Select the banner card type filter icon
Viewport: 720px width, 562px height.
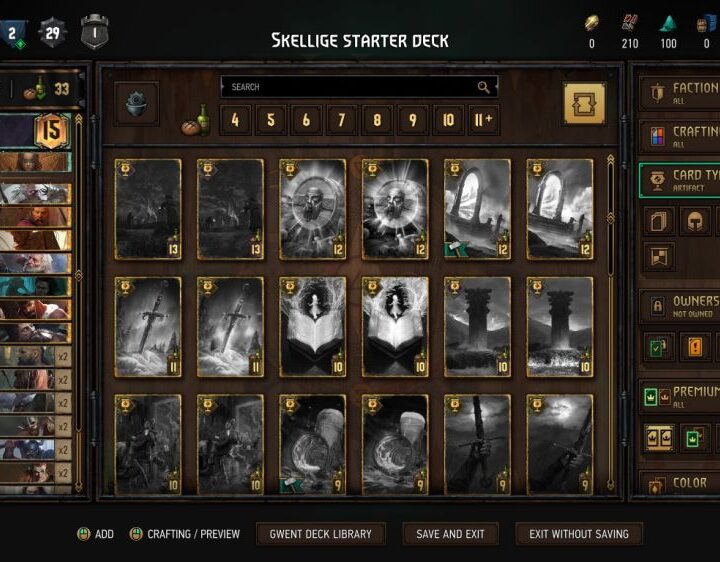(659, 257)
